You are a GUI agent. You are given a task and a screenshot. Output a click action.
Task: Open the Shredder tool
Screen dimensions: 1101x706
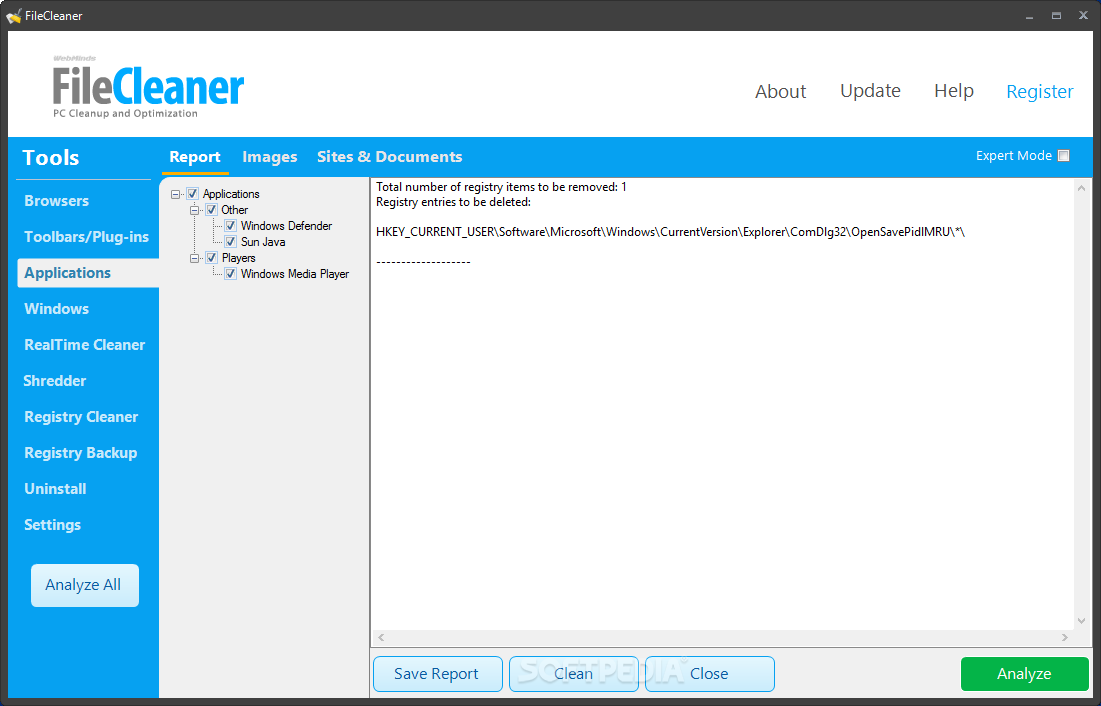[x=55, y=381]
